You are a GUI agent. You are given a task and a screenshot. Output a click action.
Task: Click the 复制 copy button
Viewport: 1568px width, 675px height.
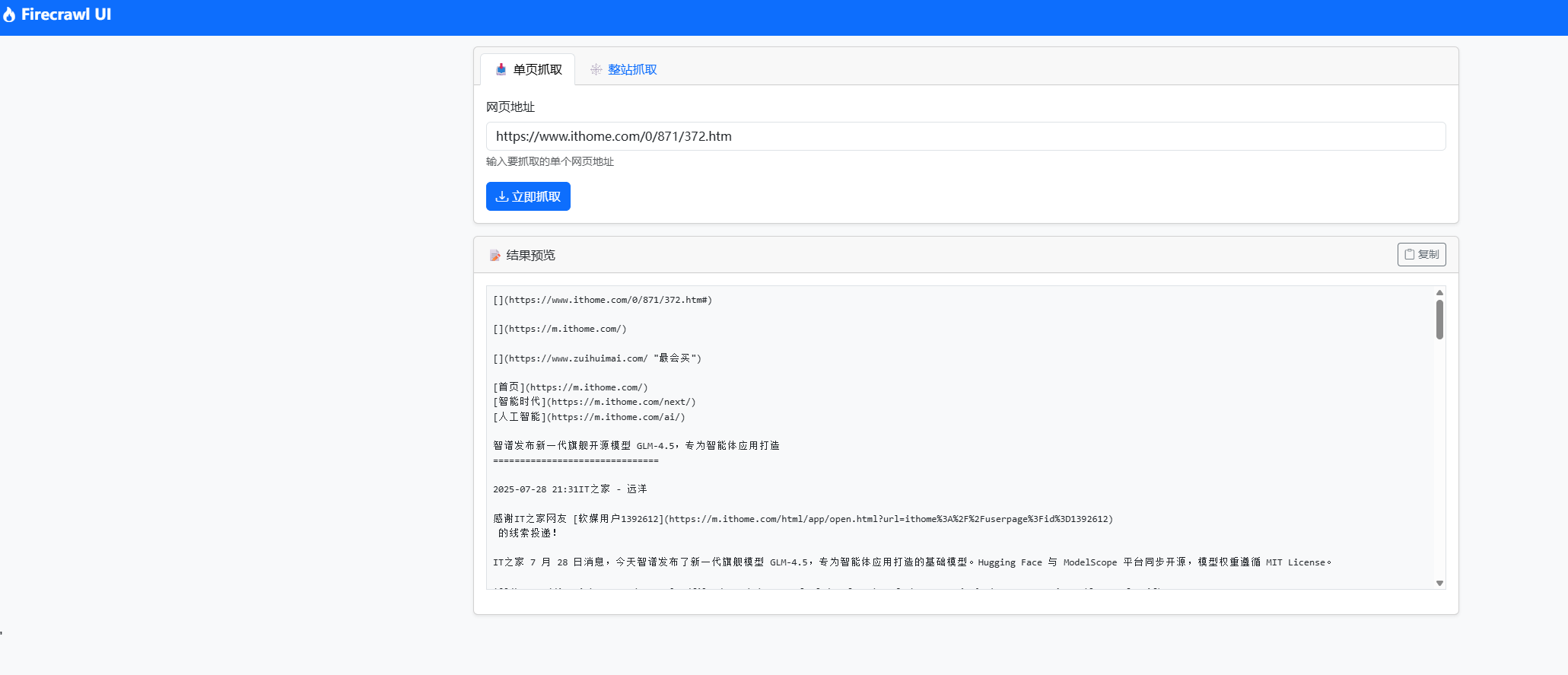(x=1421, y=254)
